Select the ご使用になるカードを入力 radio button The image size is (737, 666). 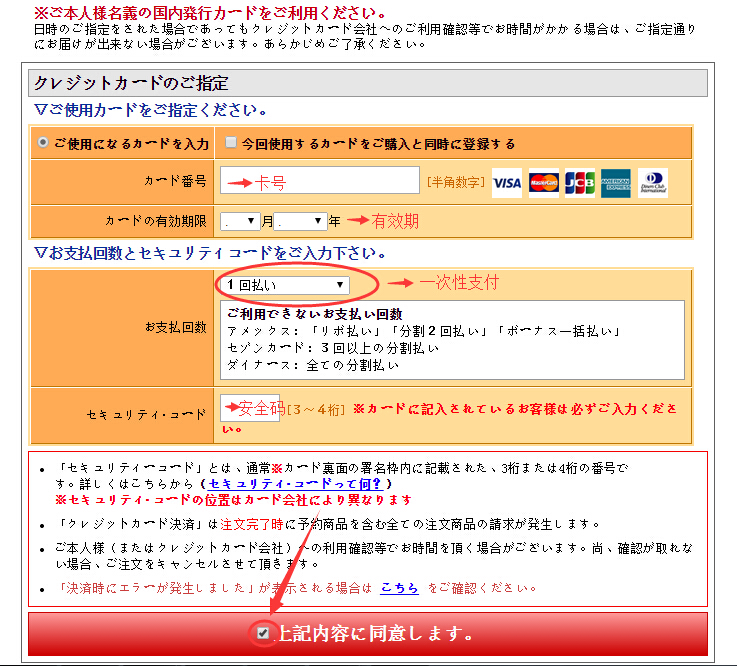tap(43, 143)
